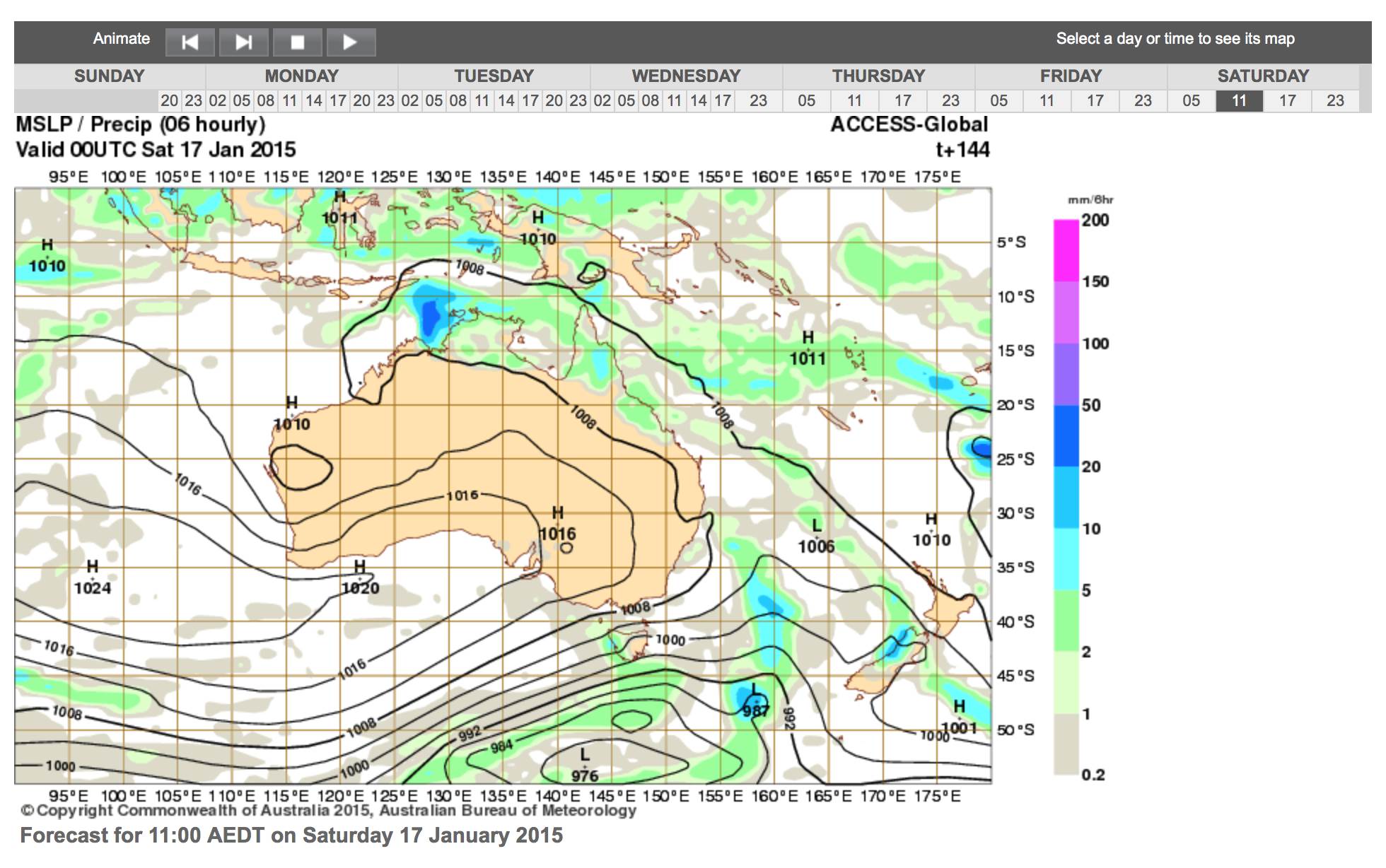Select the SUNDAY day header
The width and height of the screenshot is (1386, 868).
109,76
